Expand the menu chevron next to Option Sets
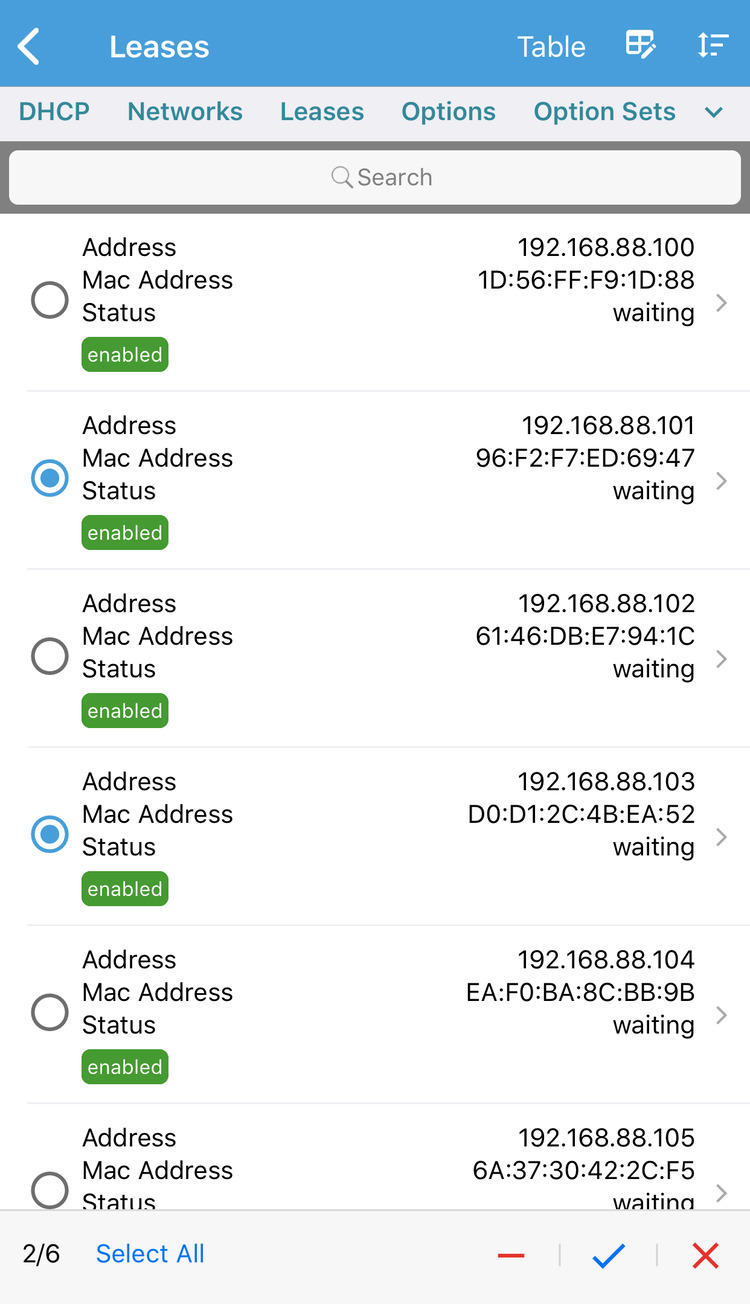 713,113
